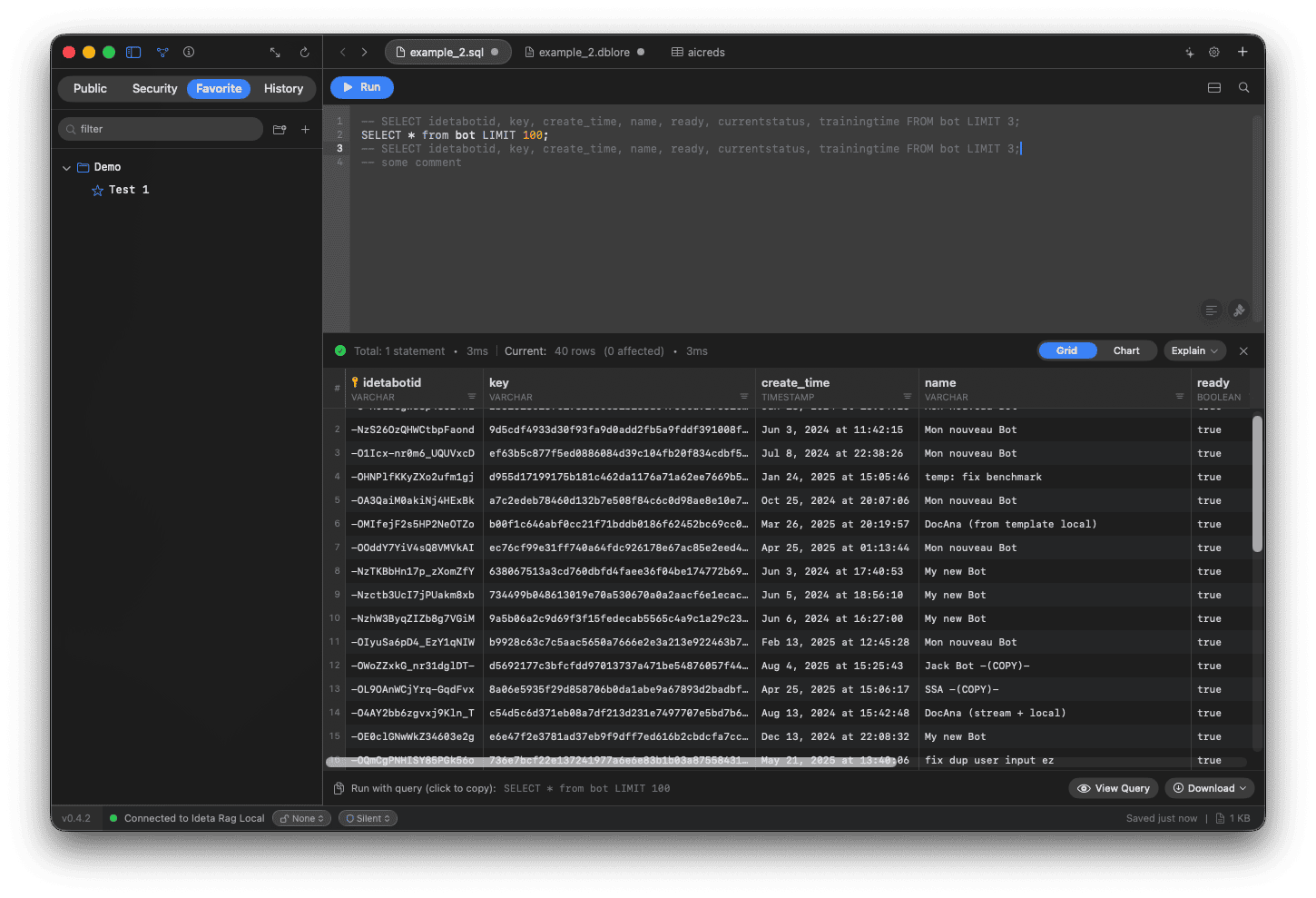Screen dimensions: 1316x898
Task: Click the View Query button
Action: point(1114,788)
